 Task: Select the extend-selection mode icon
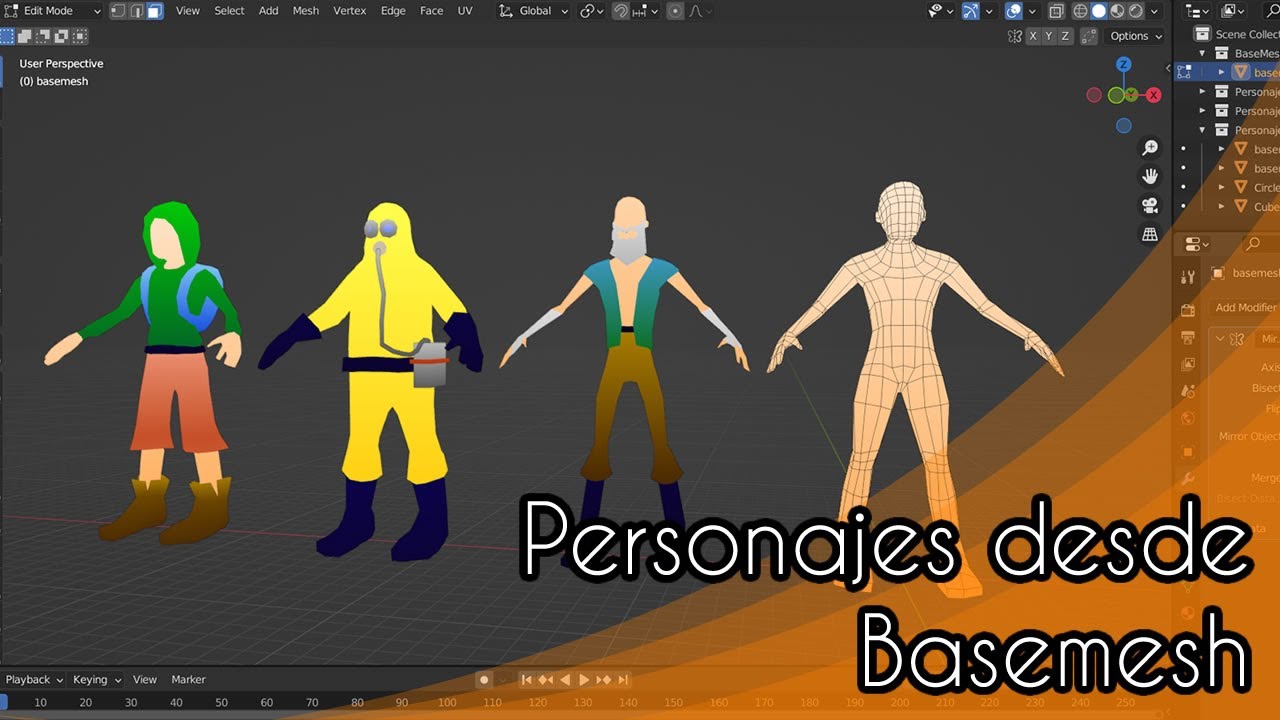(x=25, y=36)
